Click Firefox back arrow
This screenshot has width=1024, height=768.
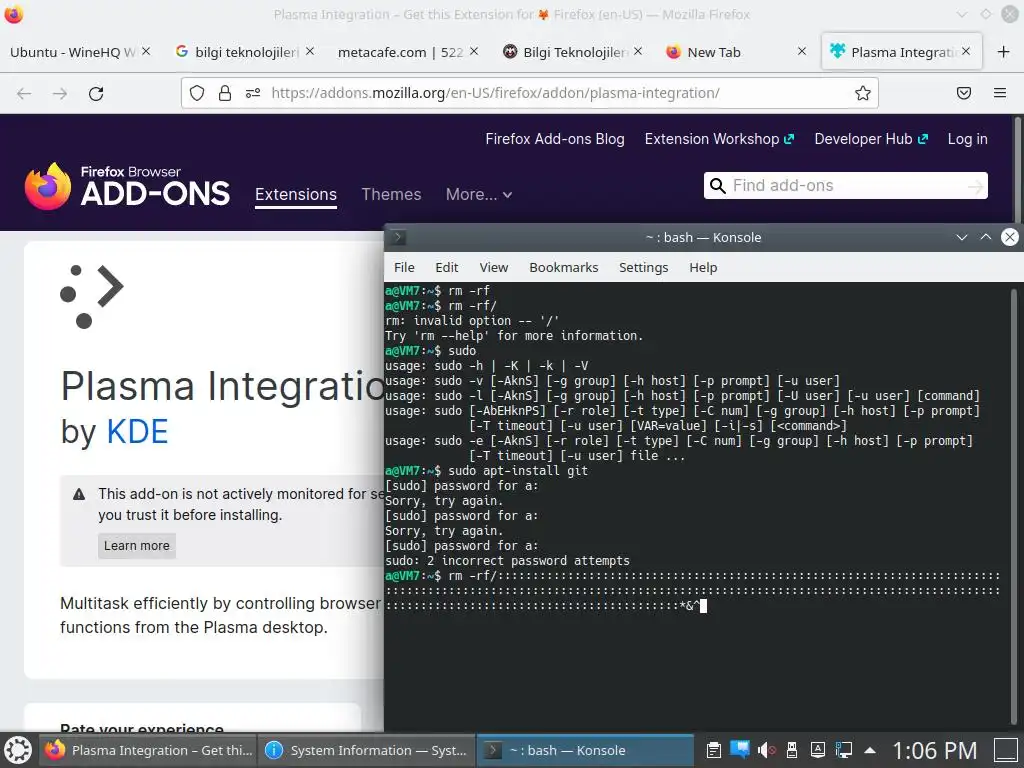click(x=24, y=93)
